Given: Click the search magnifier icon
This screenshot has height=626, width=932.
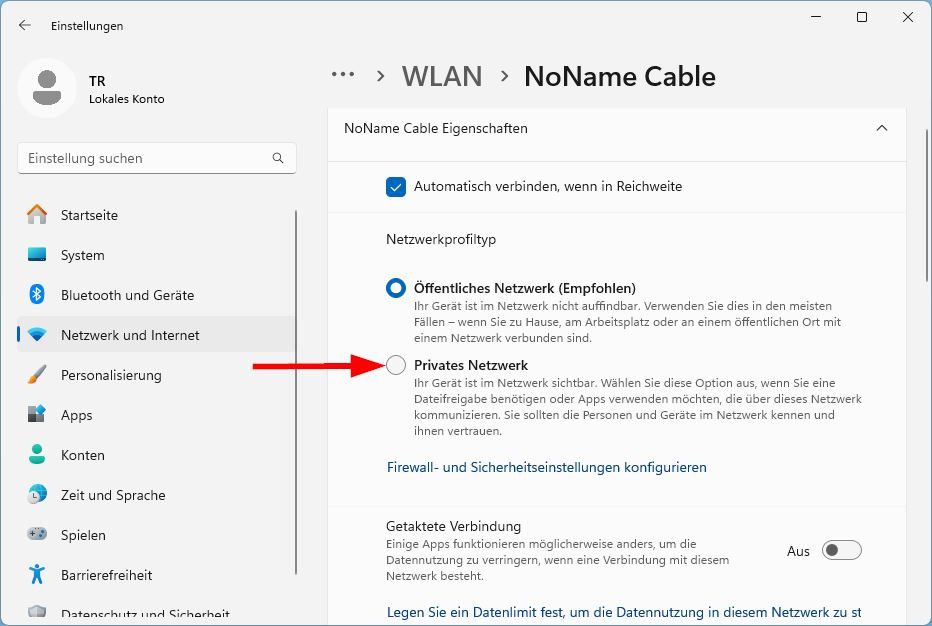Looking at the screenshot, I should (278, 158).
